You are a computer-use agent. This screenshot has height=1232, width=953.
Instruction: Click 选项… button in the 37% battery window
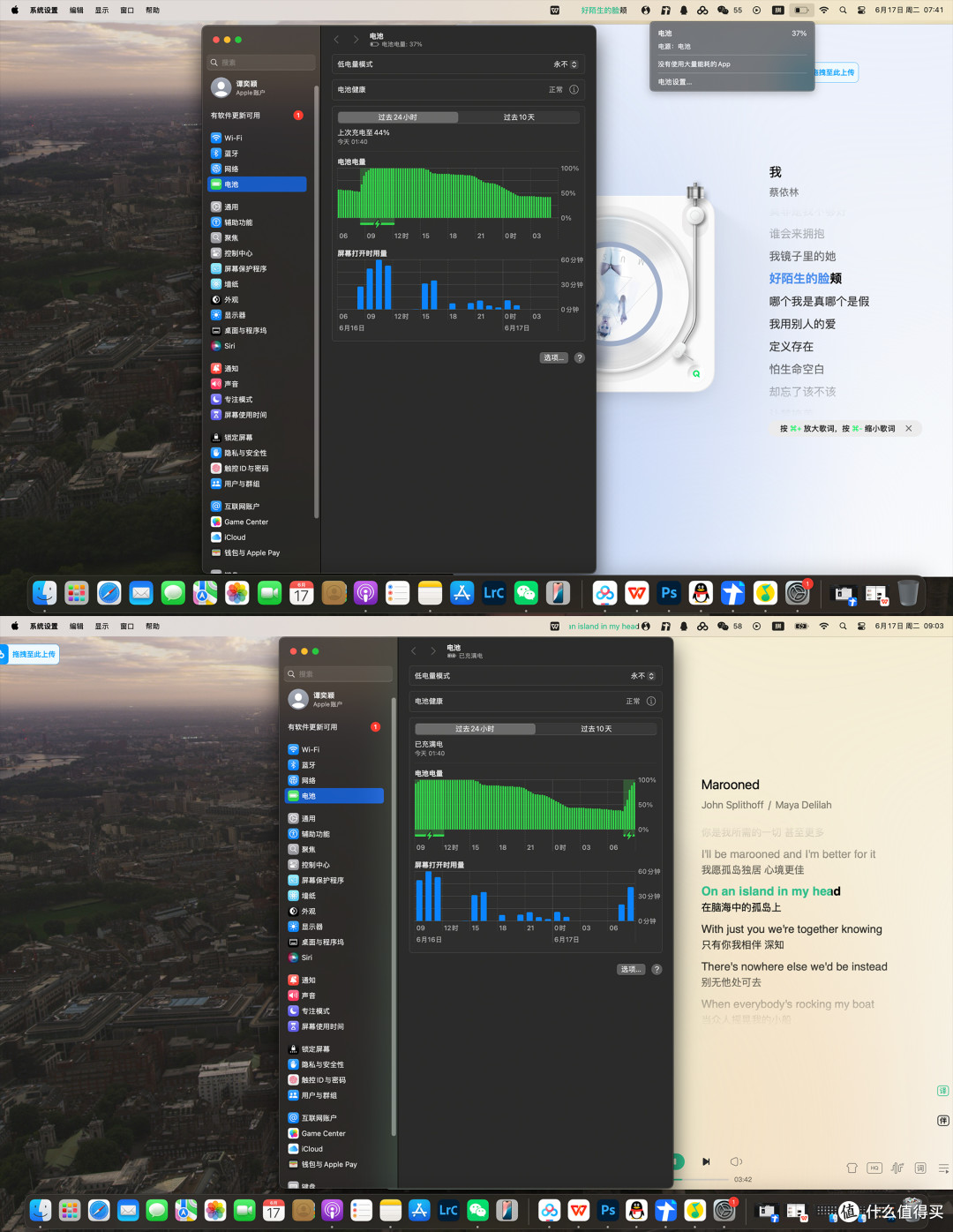[553, 357]
